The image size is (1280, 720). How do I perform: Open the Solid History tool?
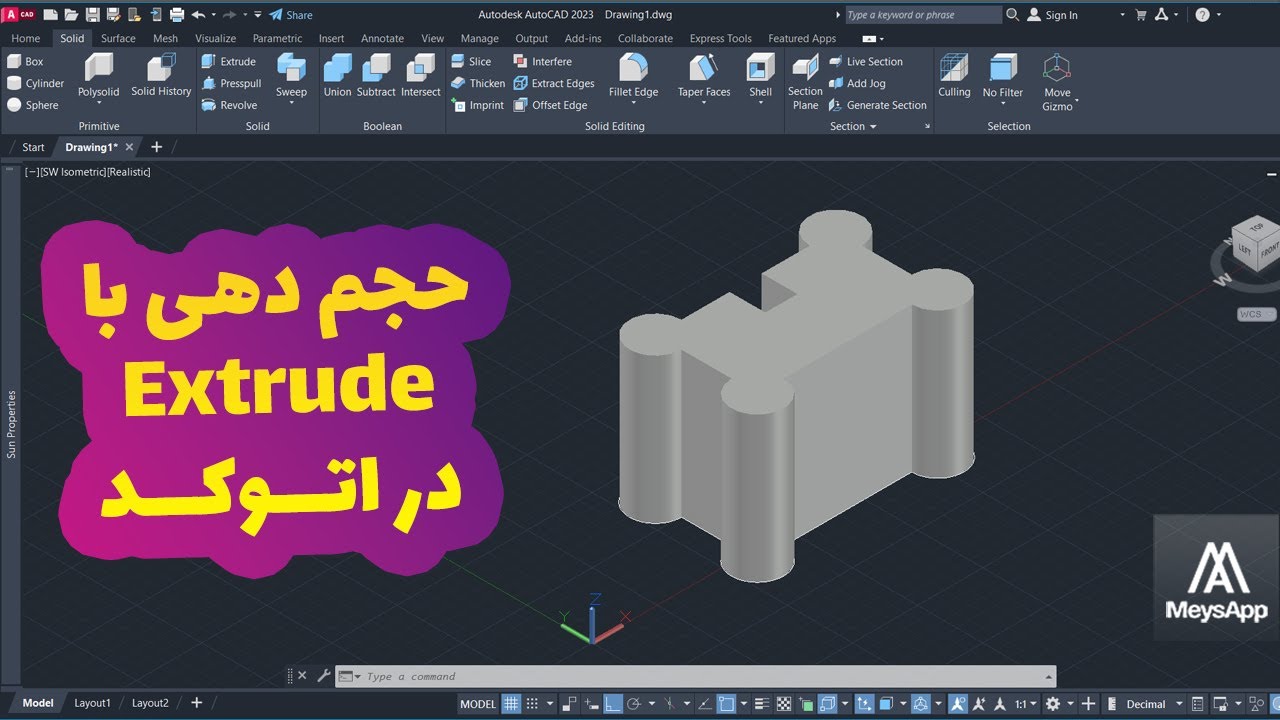161,76
